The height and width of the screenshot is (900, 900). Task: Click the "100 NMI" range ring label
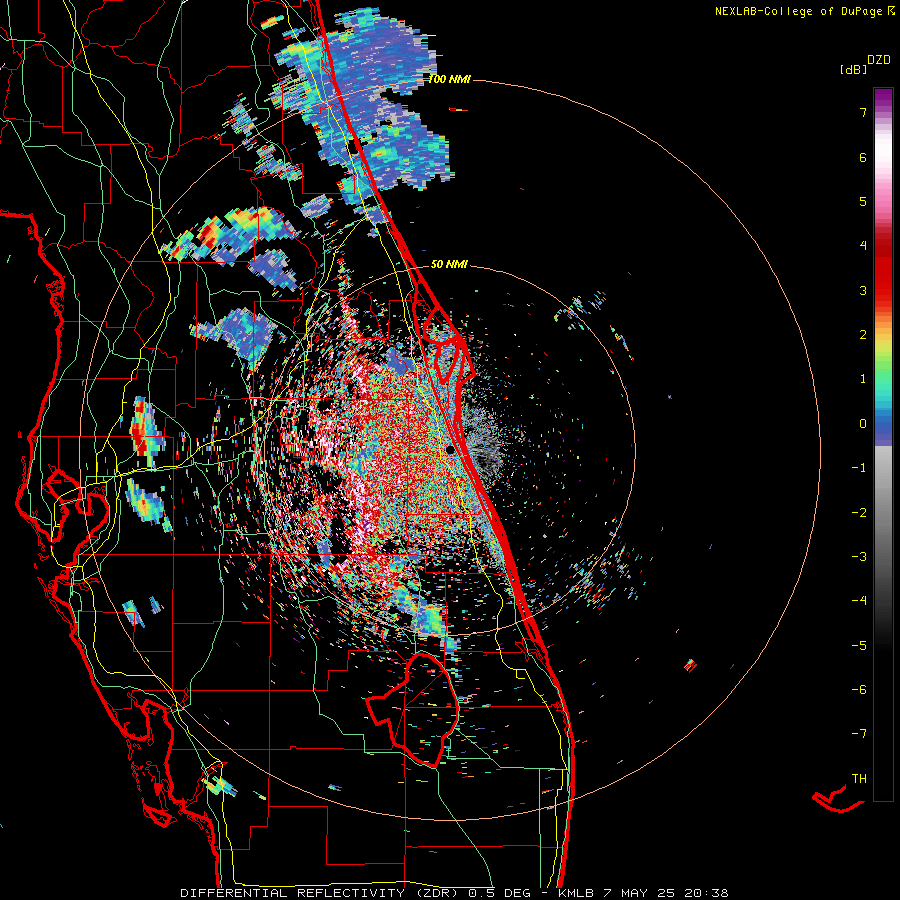point(449,79)
